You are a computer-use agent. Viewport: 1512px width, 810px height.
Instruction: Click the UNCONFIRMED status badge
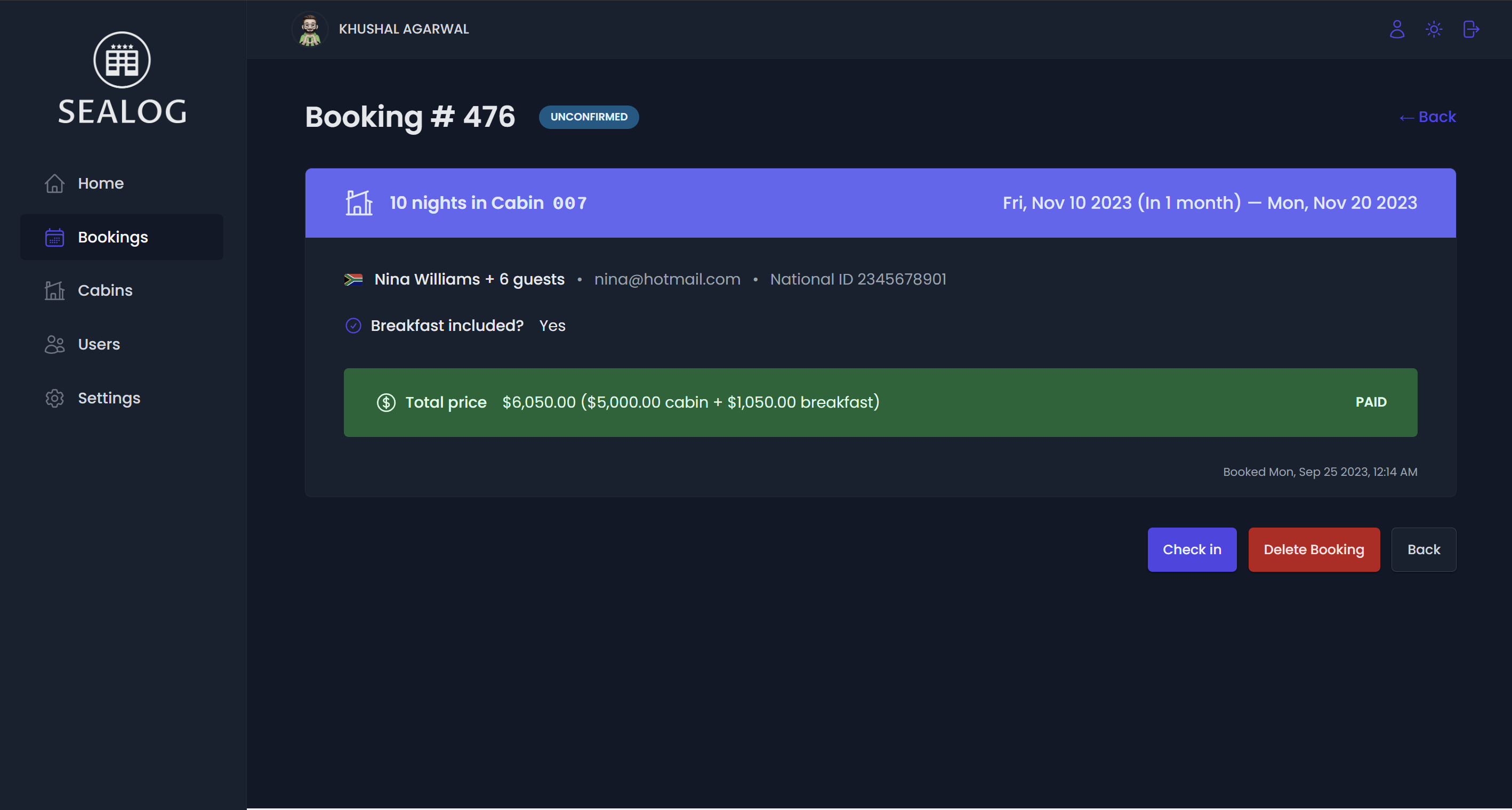click(589, 117)
